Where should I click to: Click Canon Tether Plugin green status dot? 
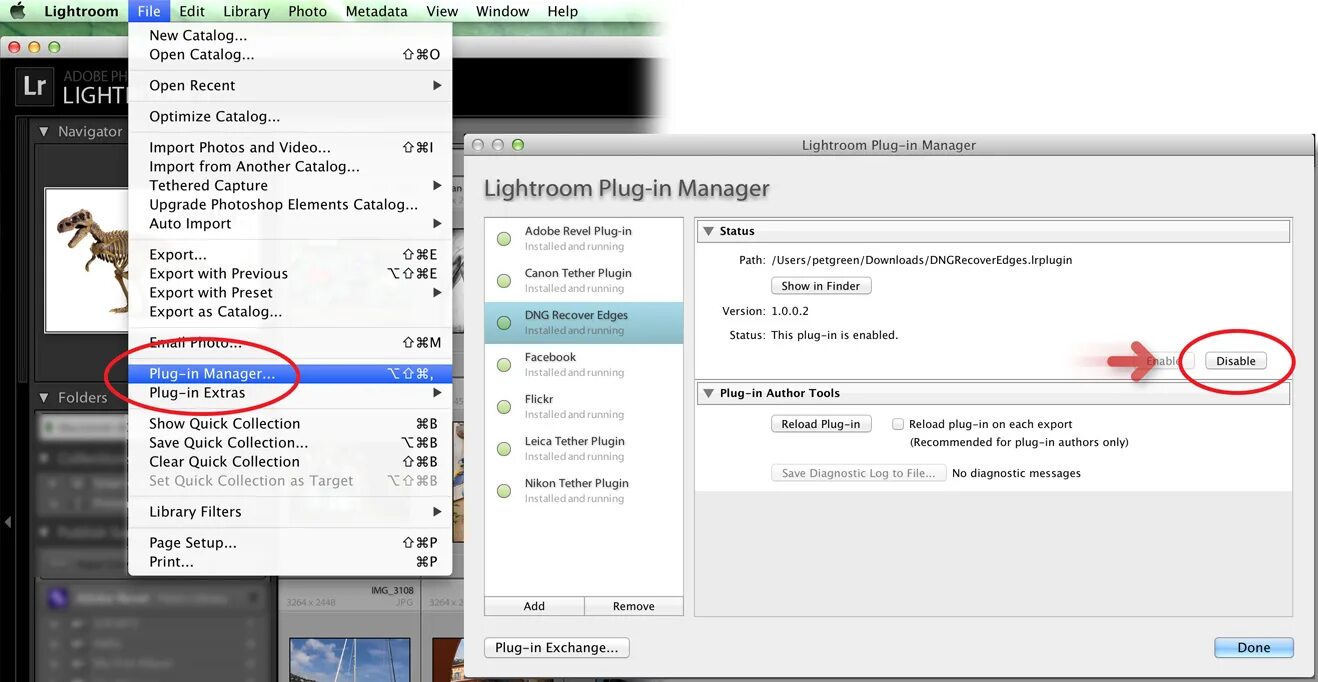(504, 281)
